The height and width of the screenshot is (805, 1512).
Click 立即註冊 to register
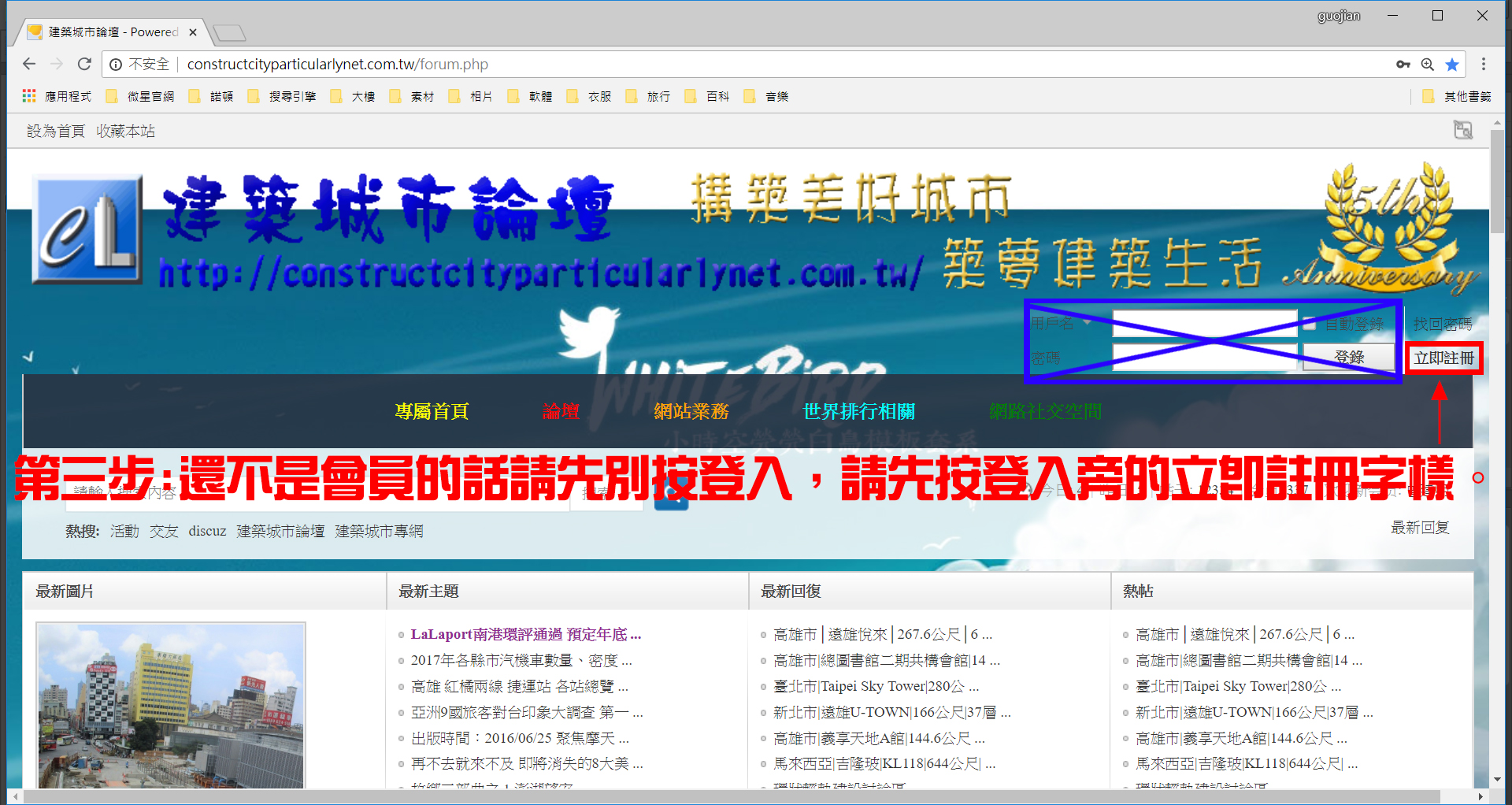click(x=1444, y=358)
